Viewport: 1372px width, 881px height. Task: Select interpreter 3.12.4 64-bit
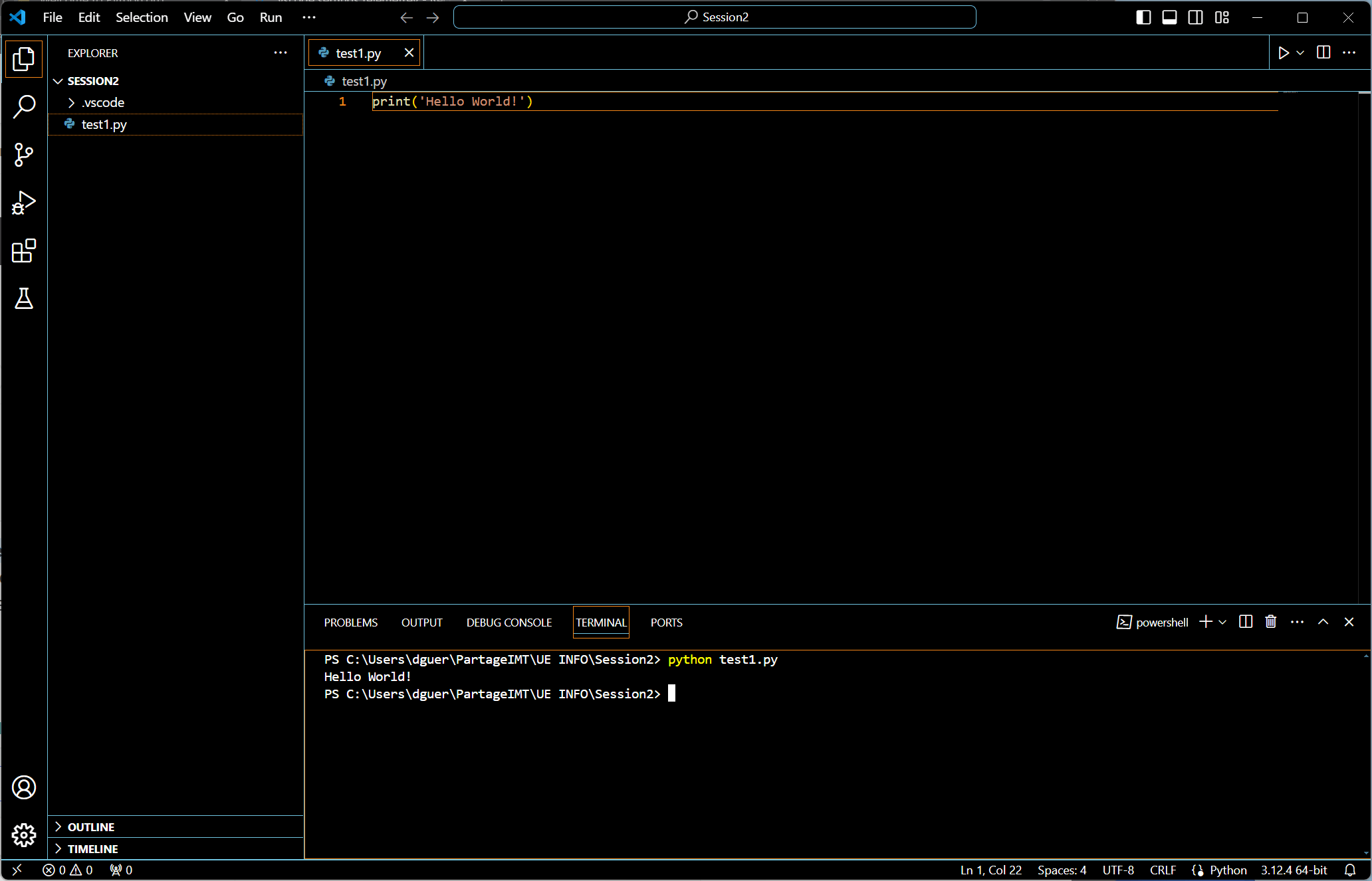(x=1294, y=870)
